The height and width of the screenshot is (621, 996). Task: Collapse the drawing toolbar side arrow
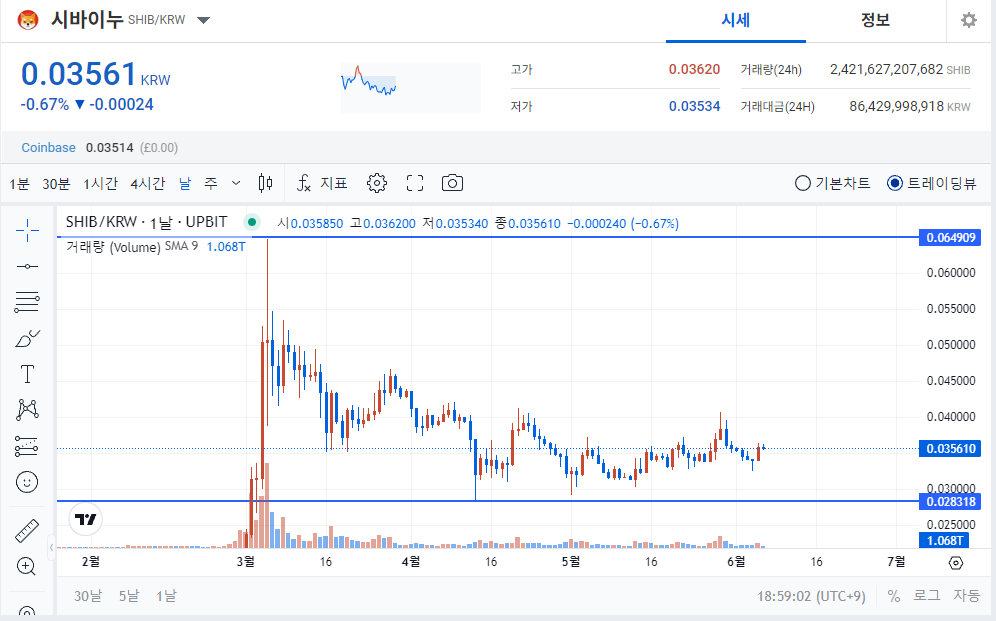coord(51,546)
